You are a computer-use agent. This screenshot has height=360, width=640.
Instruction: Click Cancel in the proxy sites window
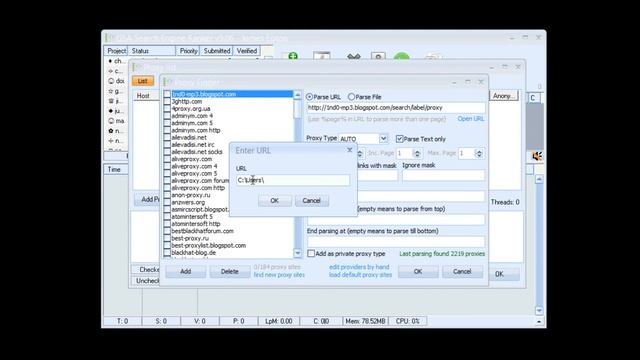[462, 271]
